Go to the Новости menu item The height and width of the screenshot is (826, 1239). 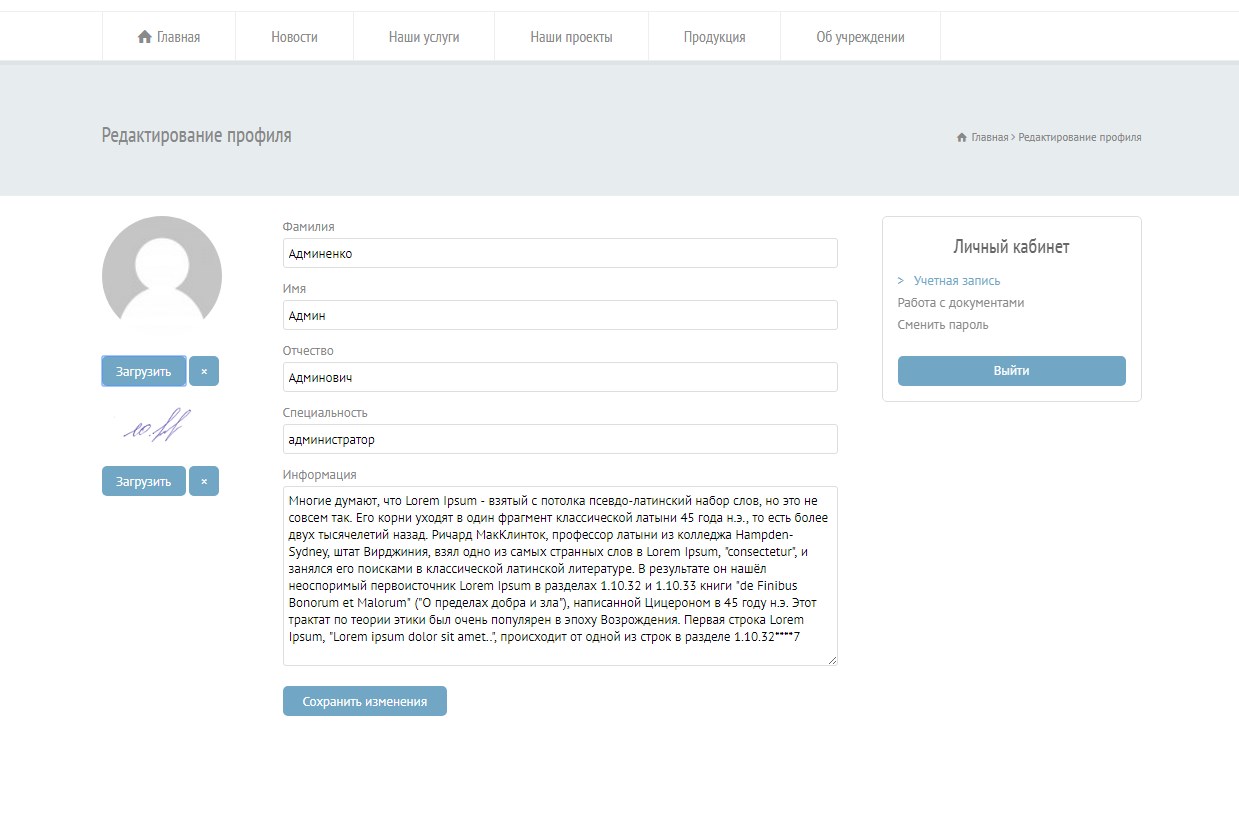tap(294, 37)
